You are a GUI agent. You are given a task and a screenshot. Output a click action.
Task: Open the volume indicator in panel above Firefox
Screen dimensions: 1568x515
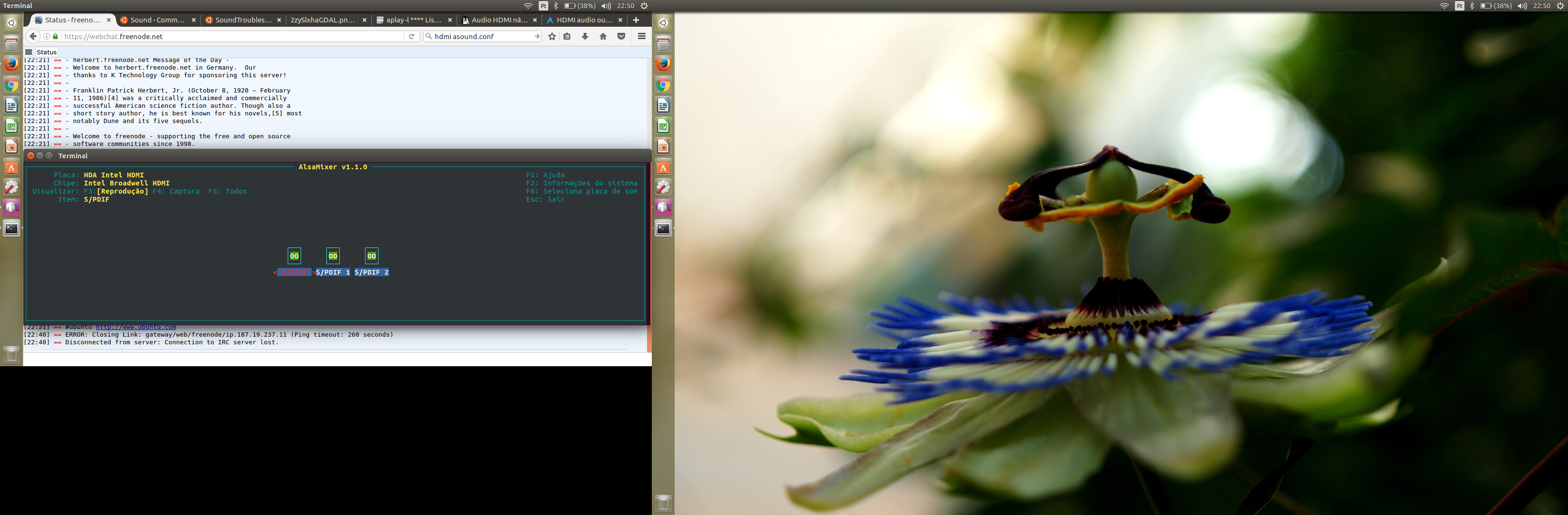(606, 5)
